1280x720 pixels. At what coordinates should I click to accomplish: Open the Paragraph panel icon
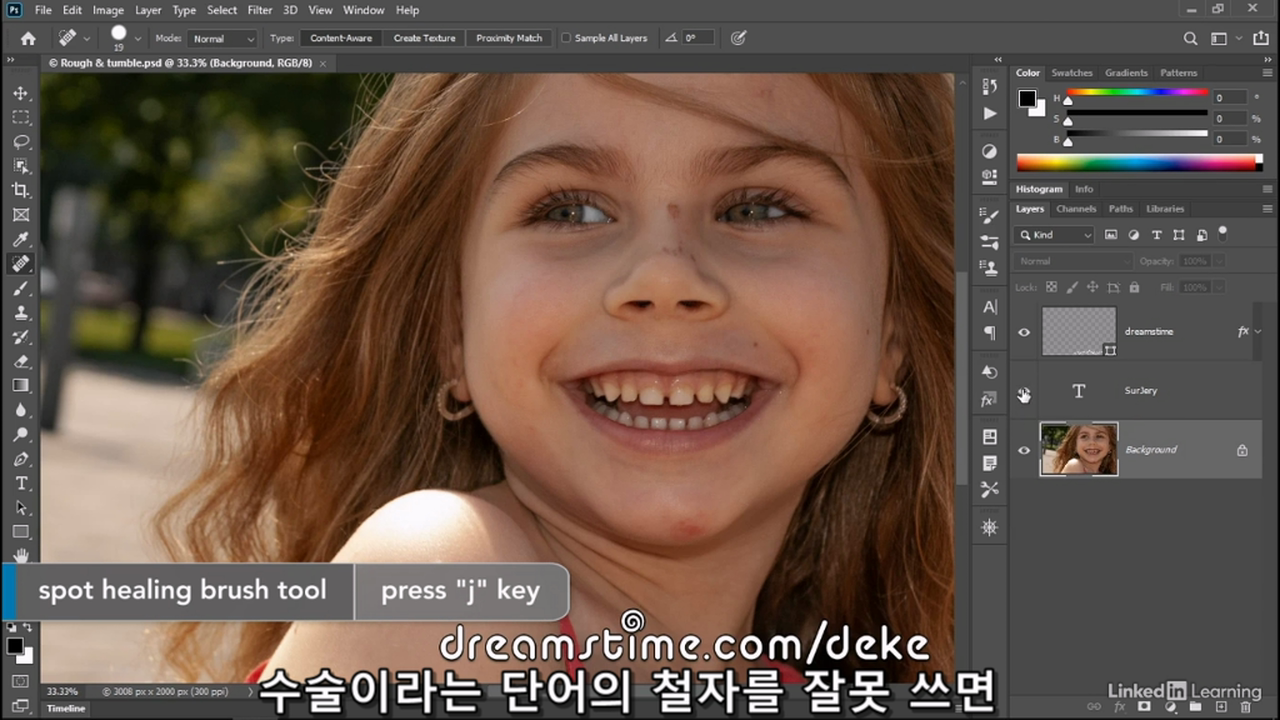tap(989, 332)
